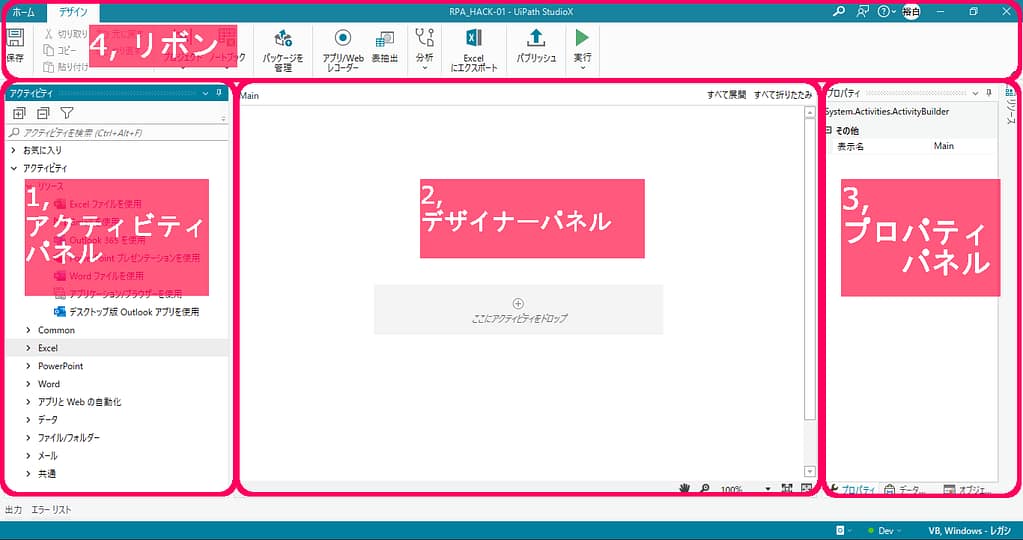
Task: Expand the Excel activity category
Action: (28, 348)
